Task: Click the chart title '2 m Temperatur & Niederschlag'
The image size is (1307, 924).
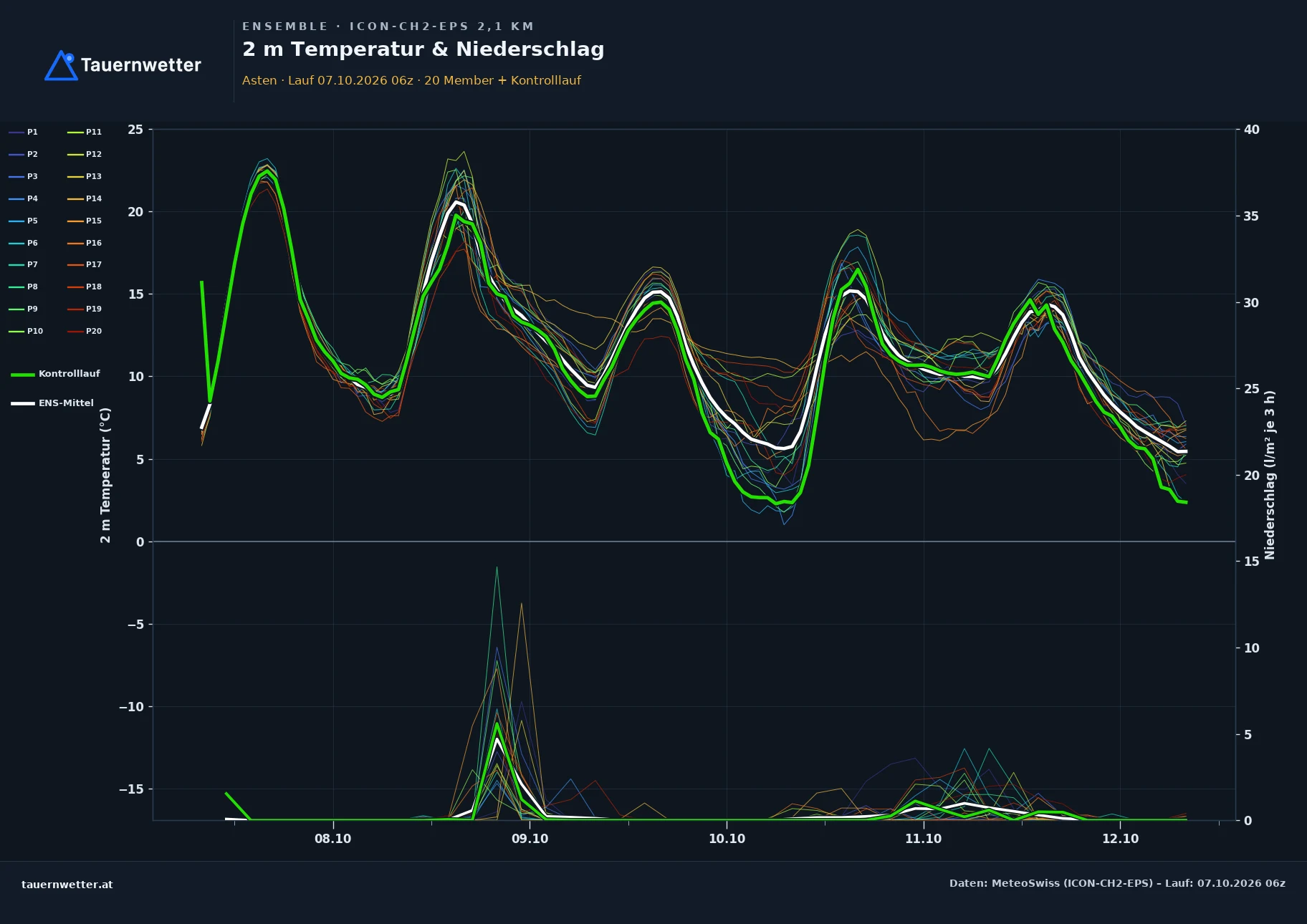Action: pyautogui.click(x=423, y=49)
